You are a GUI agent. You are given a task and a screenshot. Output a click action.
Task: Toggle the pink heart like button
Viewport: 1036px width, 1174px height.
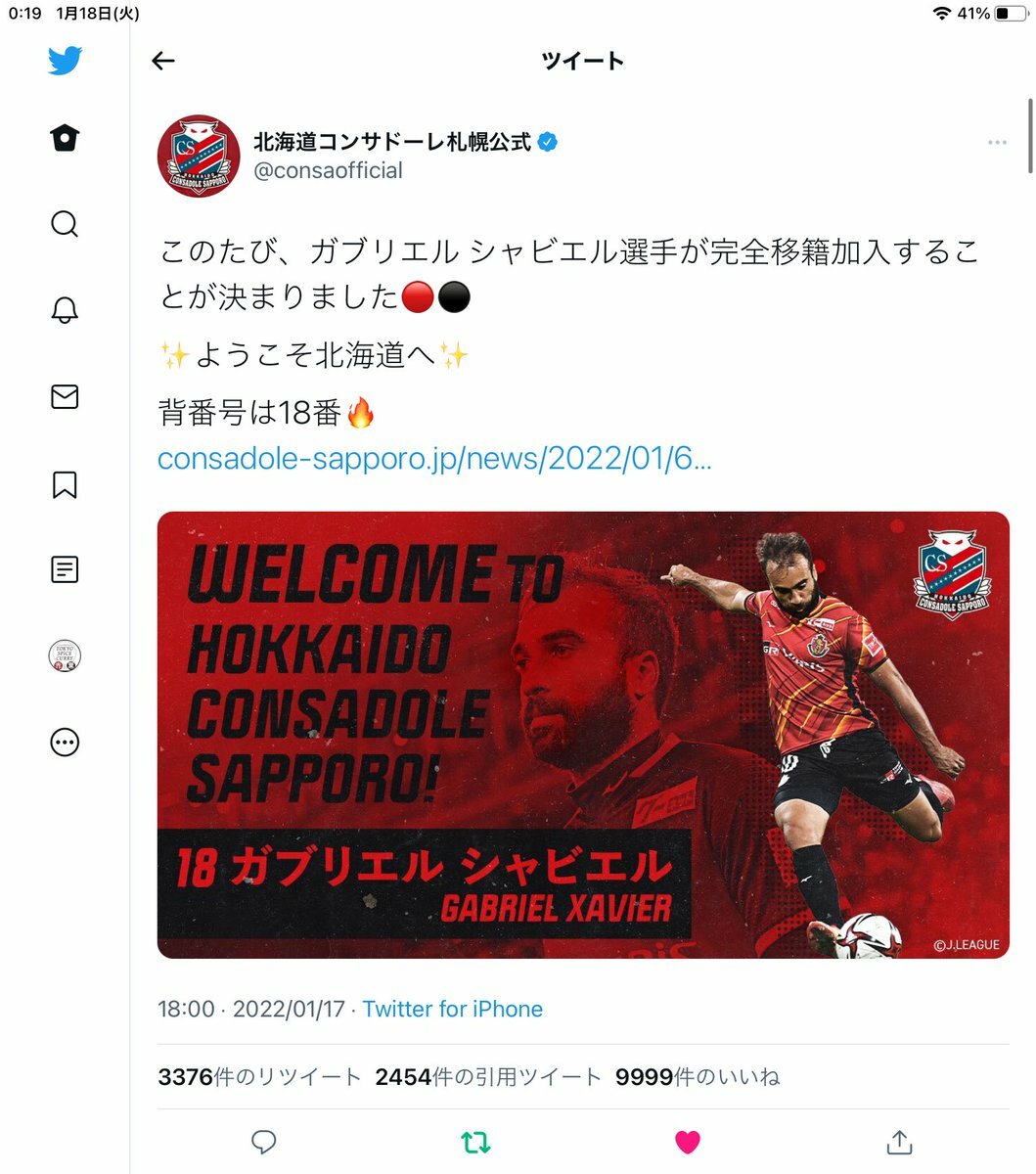click(x=688, y=1142)
